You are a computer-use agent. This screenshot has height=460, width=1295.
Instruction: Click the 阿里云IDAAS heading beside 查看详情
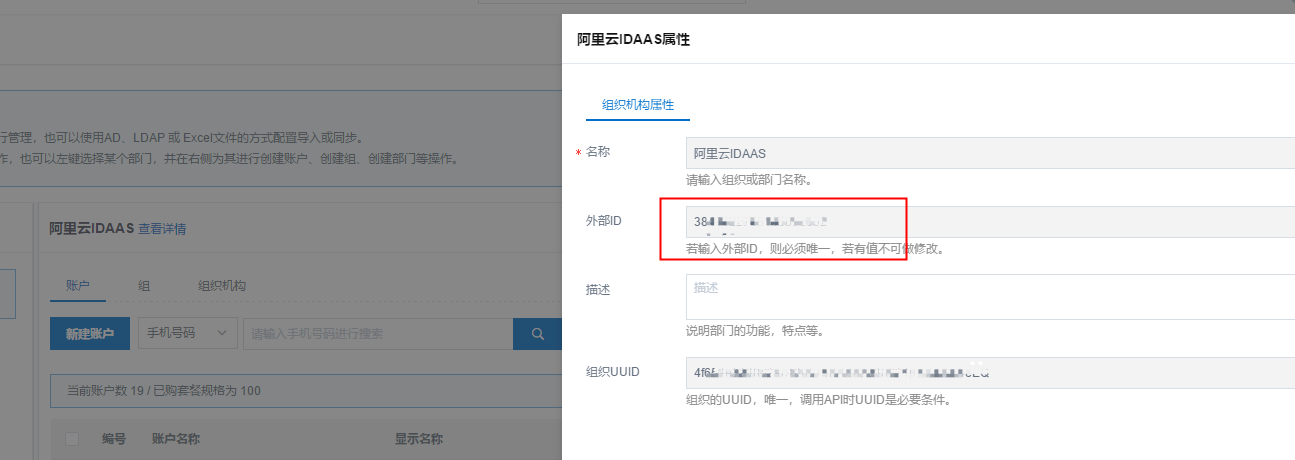click(x=92, y=229)
